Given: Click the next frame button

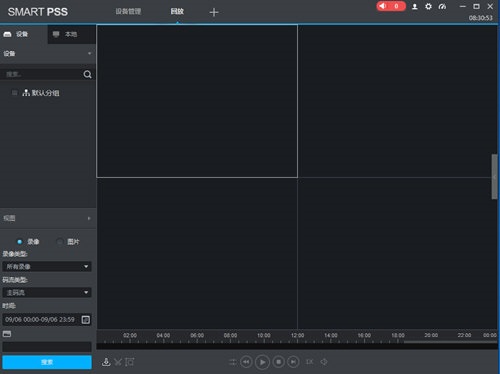Looking at the screenshot, I should point(293,362).
